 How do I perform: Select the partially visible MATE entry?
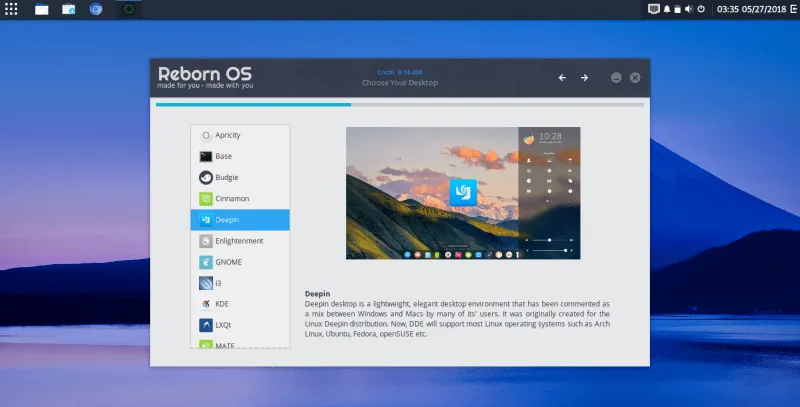coord(239,344)
